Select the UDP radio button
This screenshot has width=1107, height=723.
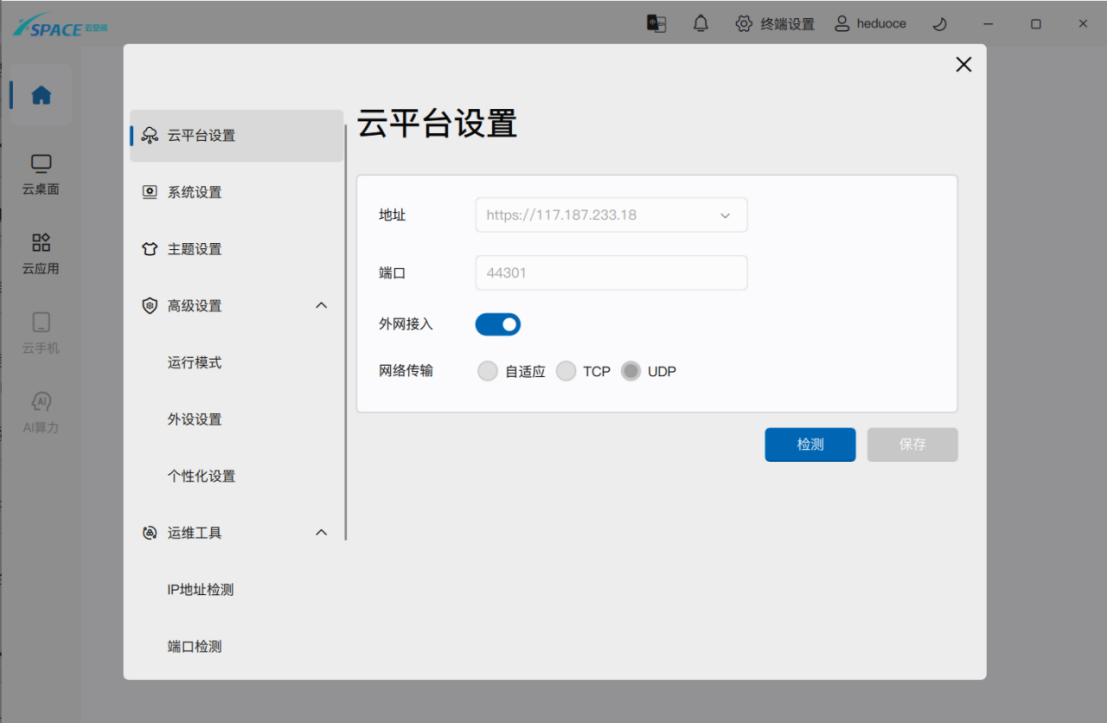[631, 371]
